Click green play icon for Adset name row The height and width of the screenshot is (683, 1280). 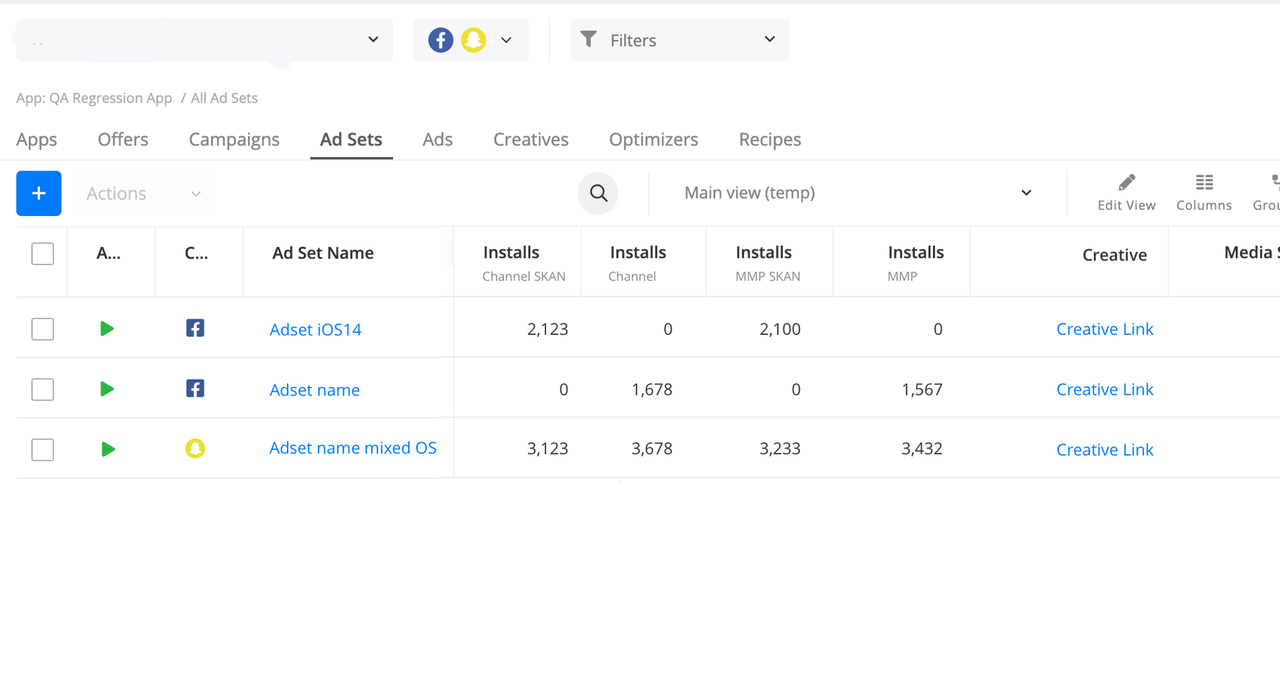point(107,389)
